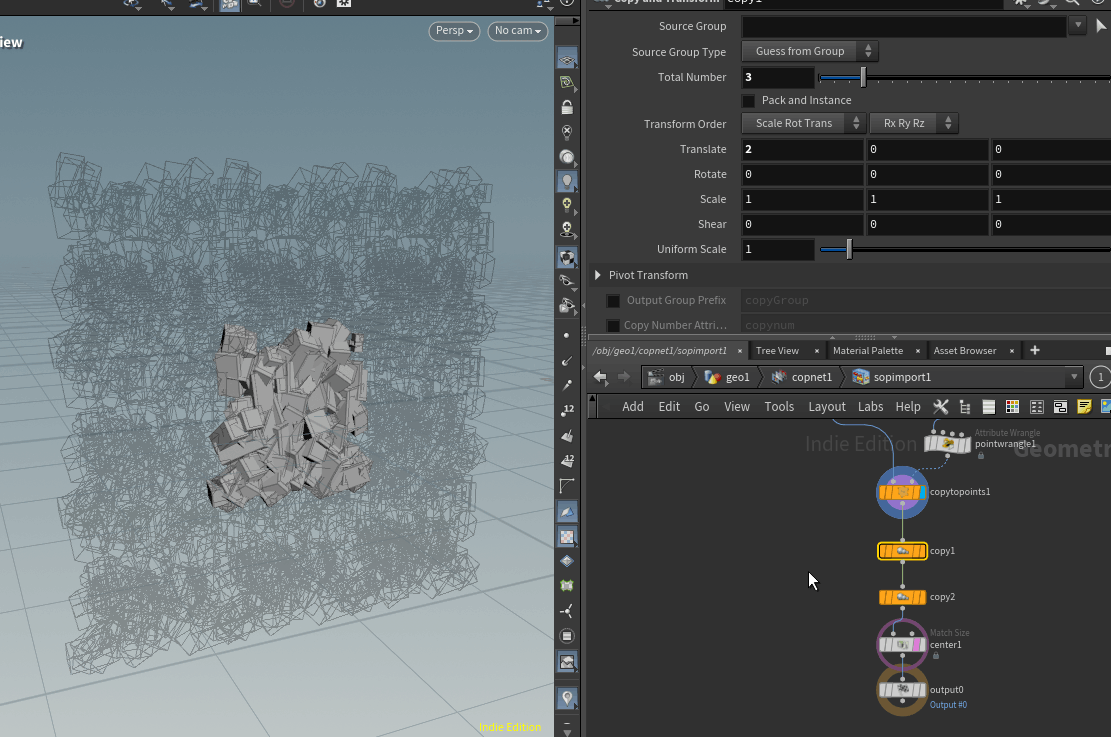
Task: Click the dotted grid layout icon in network toolbar
Action: click(x=1037, y=407)
